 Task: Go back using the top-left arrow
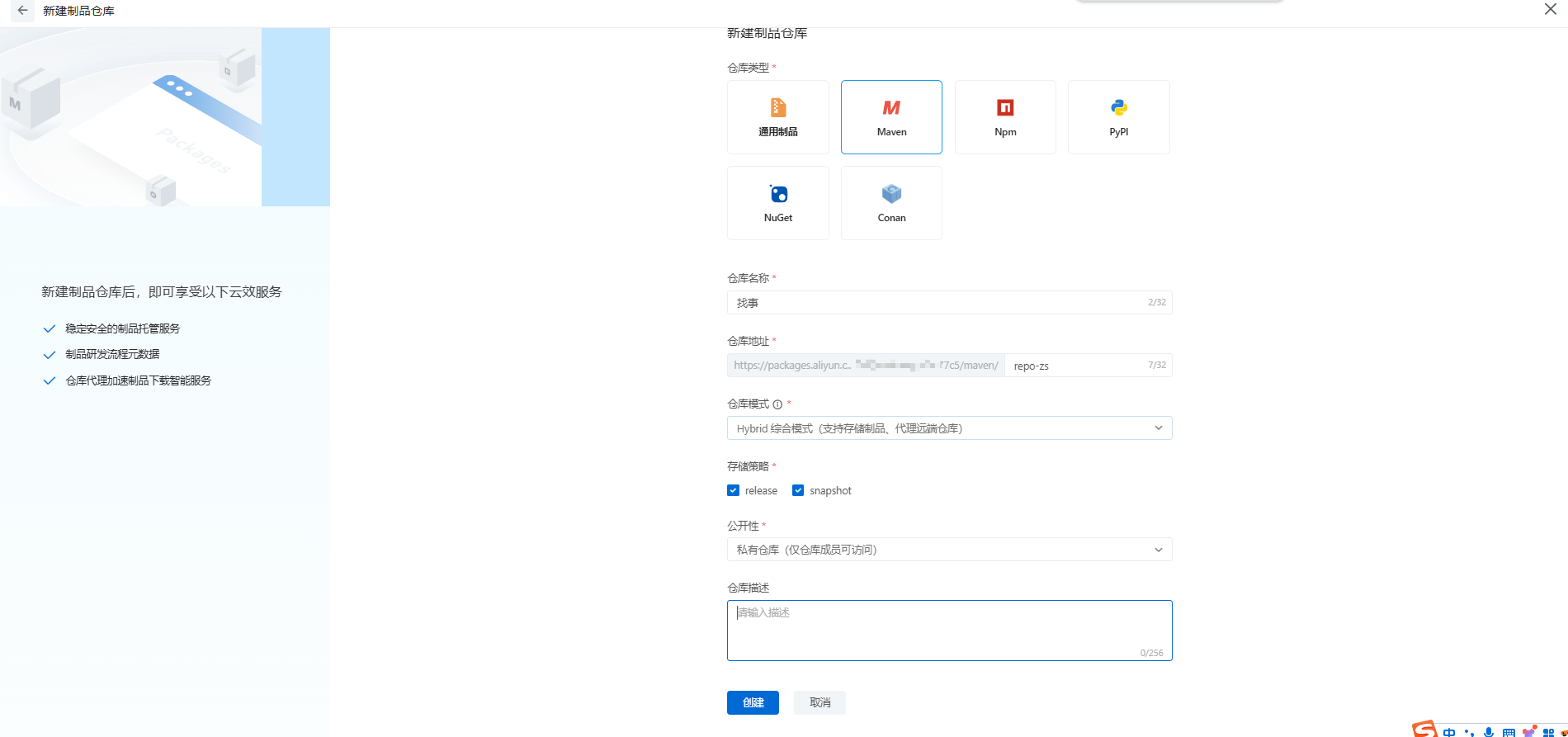pos(23,11)
